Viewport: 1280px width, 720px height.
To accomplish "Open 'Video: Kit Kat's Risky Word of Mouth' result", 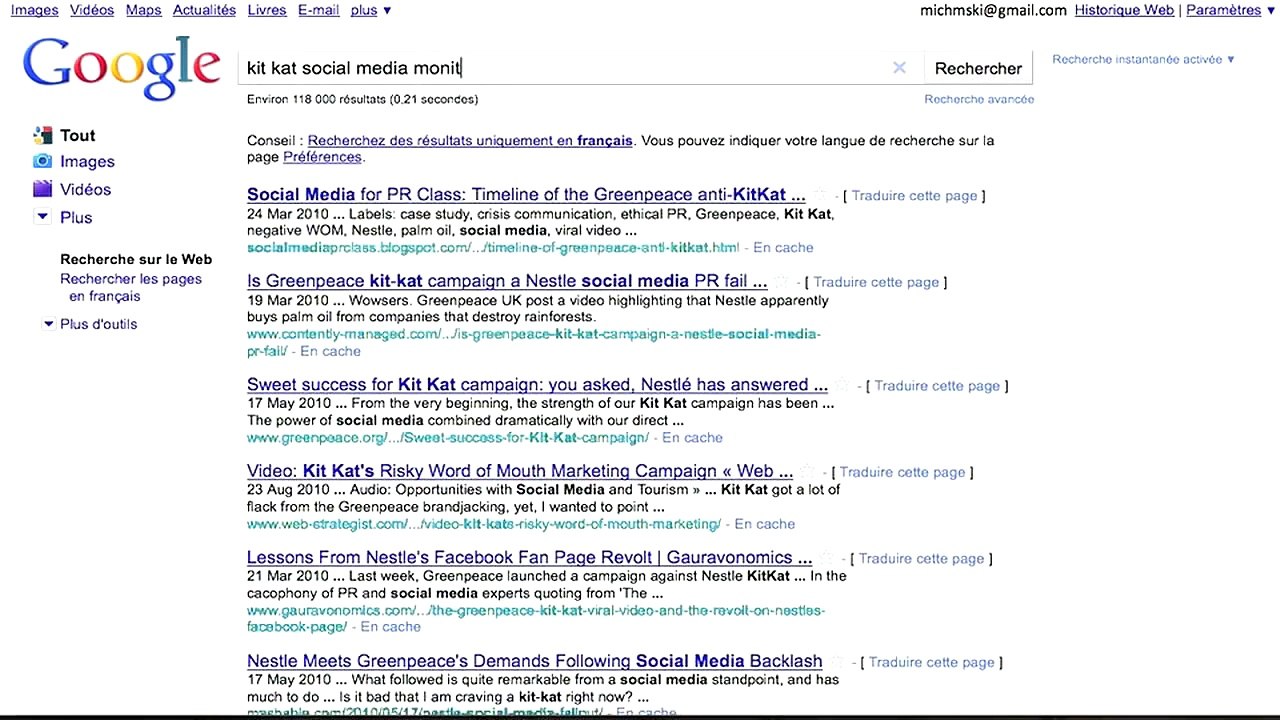I will (520, 472).
